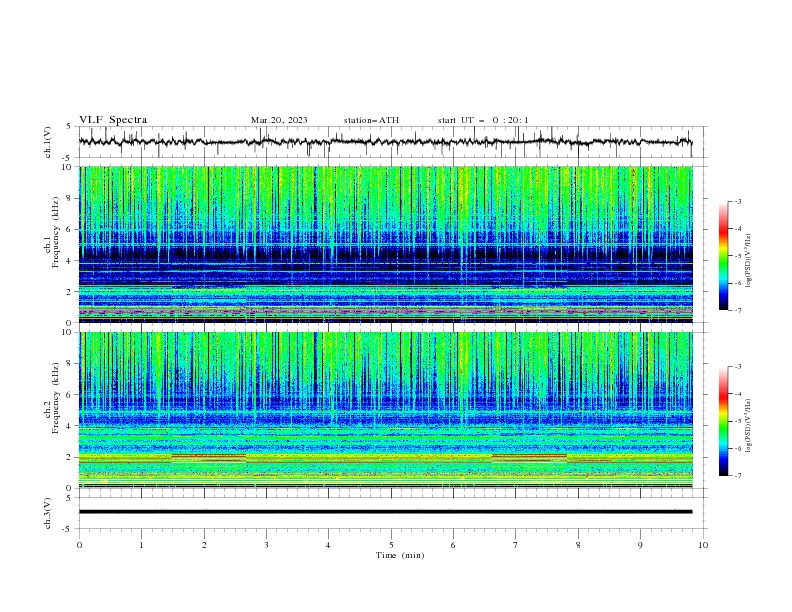Click the lower color bar '-7' label
The height and width of the screenshot is (612, 792).
(x=737, y=475)
